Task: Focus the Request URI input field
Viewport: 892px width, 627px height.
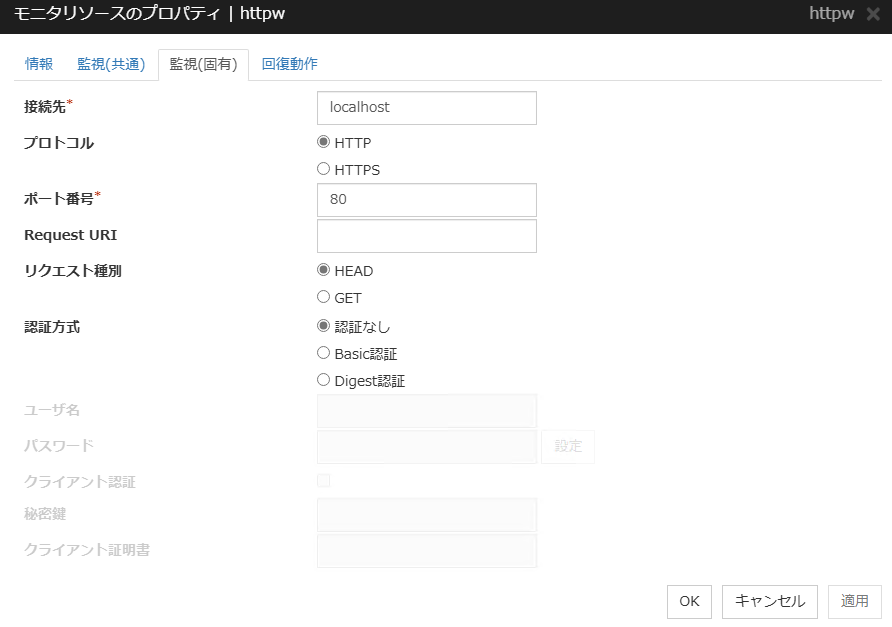Action: coord(427,235)
